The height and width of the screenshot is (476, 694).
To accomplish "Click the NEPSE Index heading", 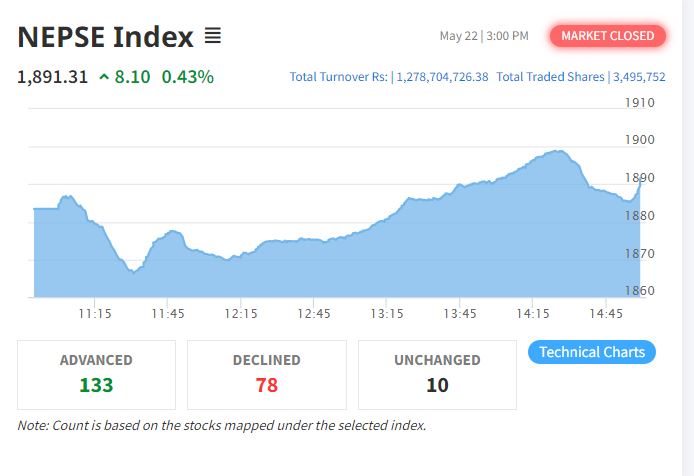I will pyautogui.click(x=105, y=36).
